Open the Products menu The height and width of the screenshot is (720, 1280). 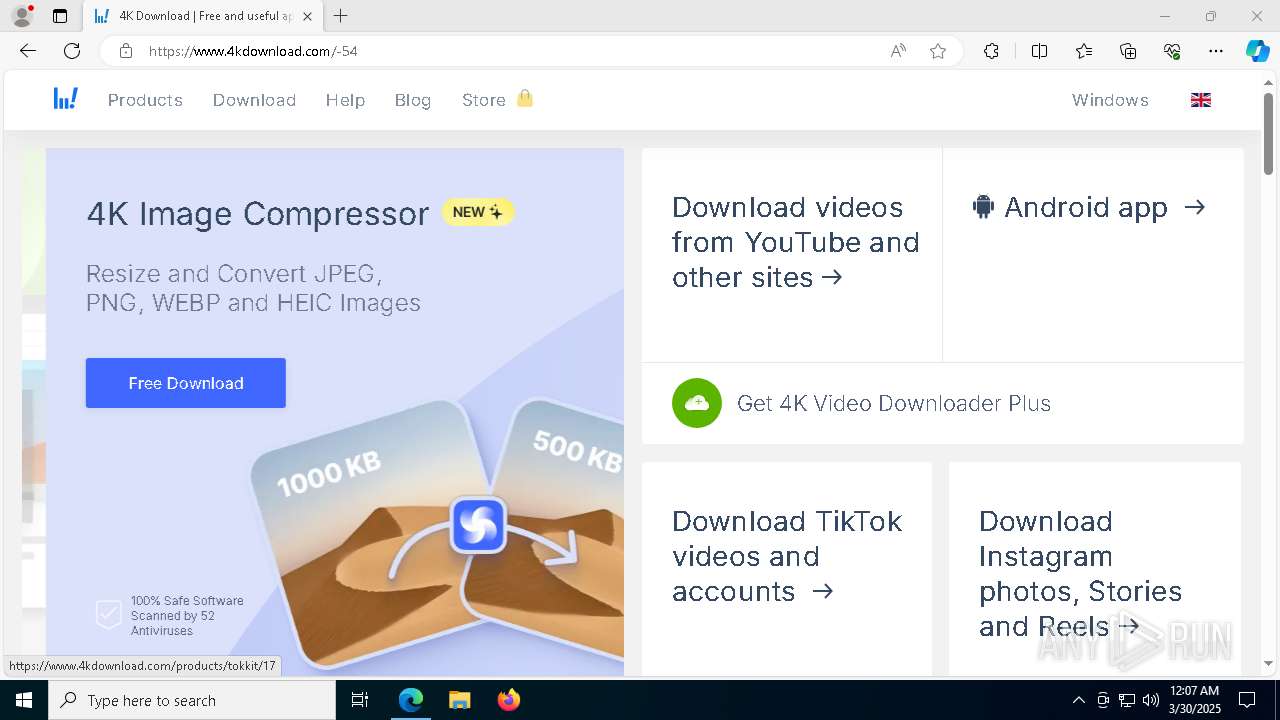click(145, 100)
